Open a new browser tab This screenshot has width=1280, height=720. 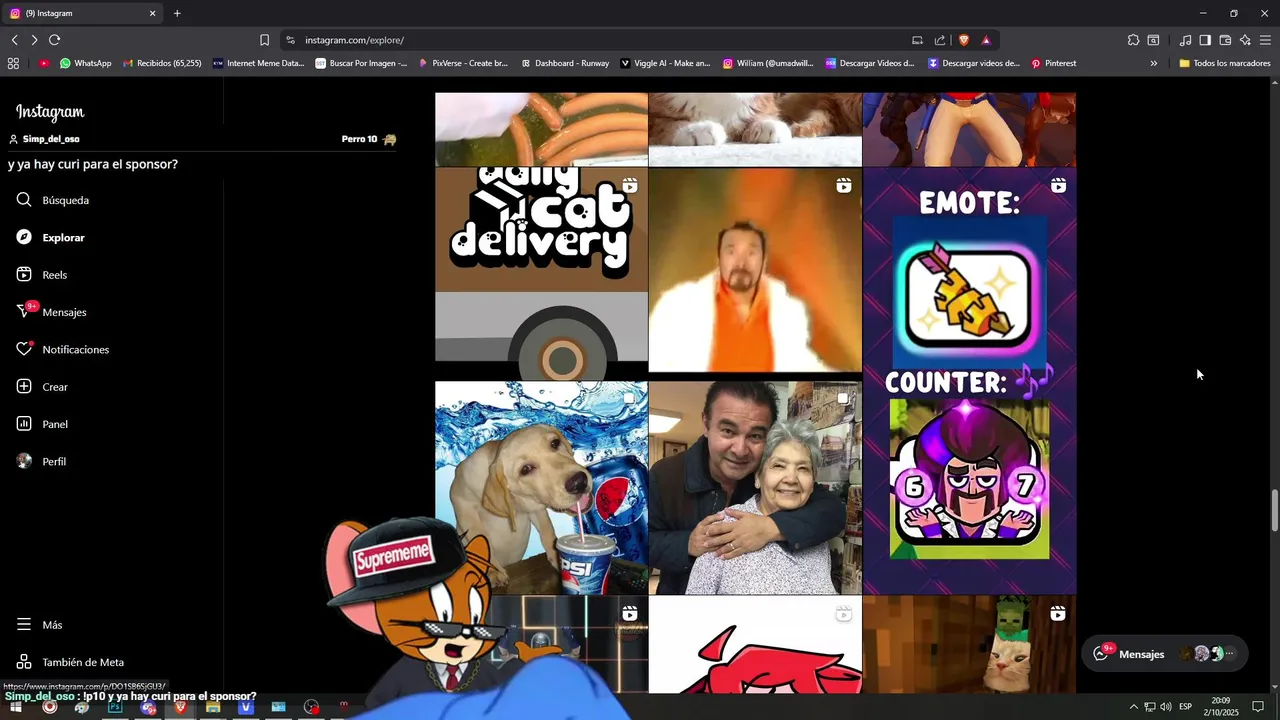pos(177,13)
